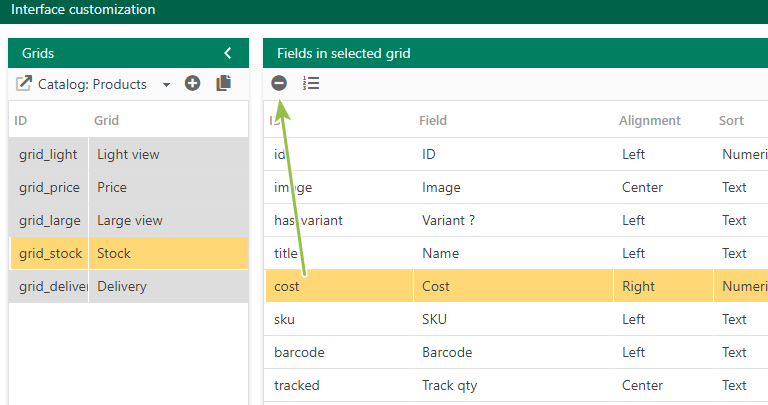The height and width of the screenshot is (405, 768).
Task: Click the remove field minus icon
Action: (x=279, y=83)
